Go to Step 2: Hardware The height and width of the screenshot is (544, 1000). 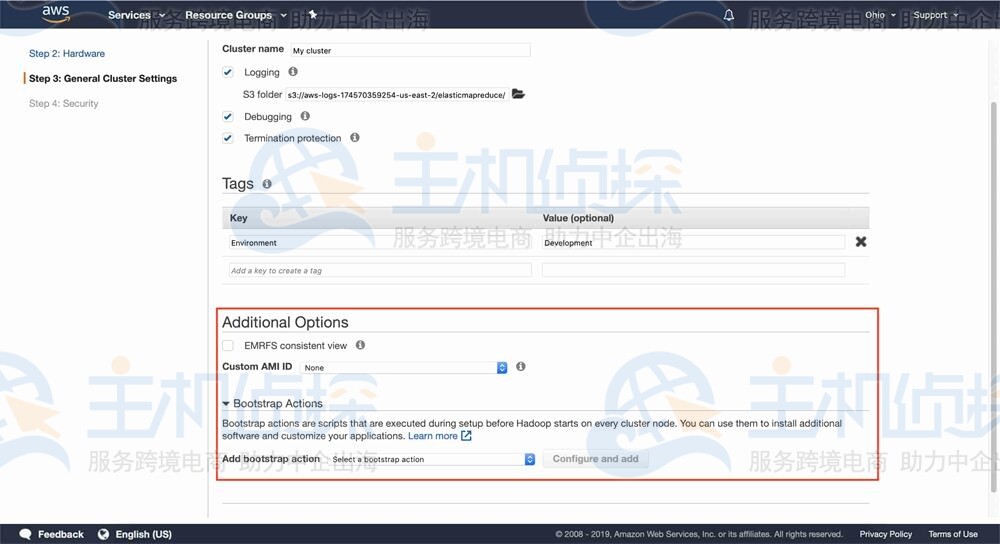[x=67, y=54]
